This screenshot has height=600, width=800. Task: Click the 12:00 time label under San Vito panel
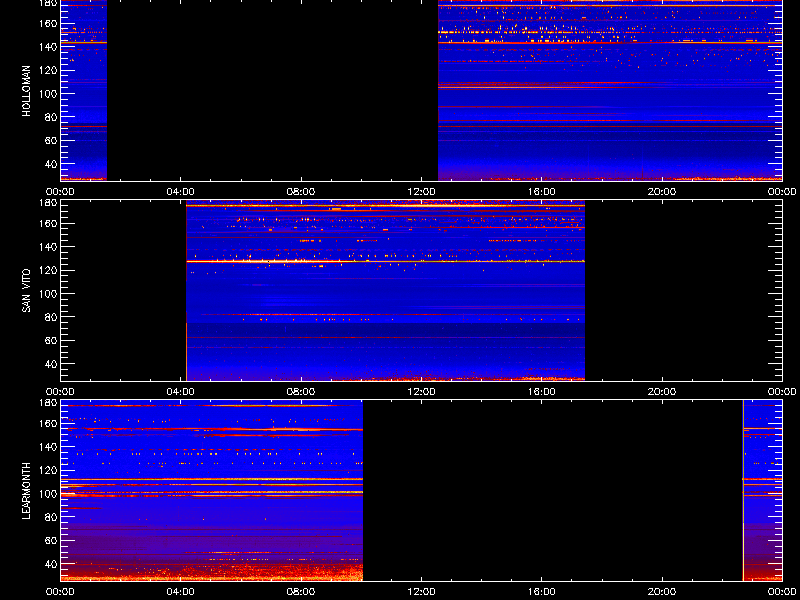click(x=421, y=392)
